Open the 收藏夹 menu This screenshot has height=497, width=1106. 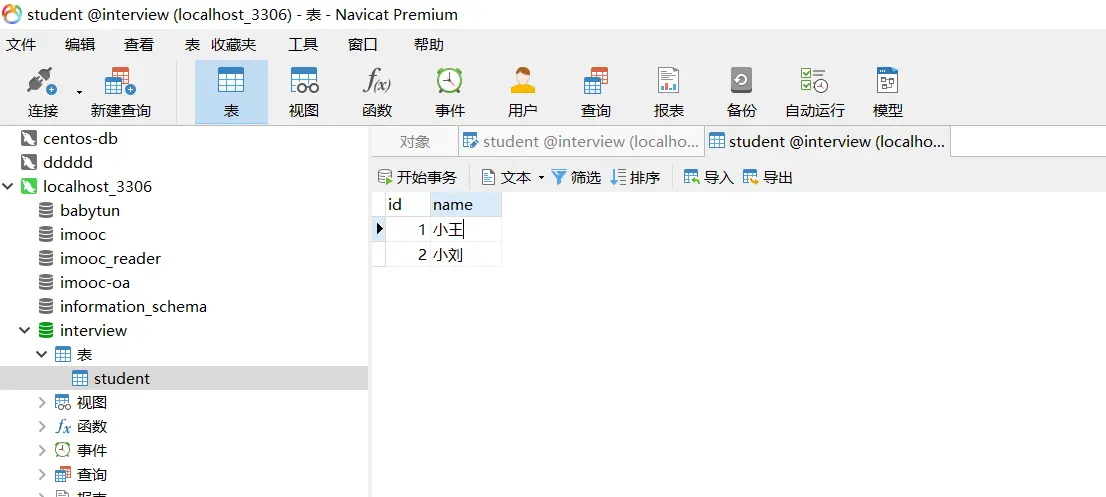tap(233, 44)
